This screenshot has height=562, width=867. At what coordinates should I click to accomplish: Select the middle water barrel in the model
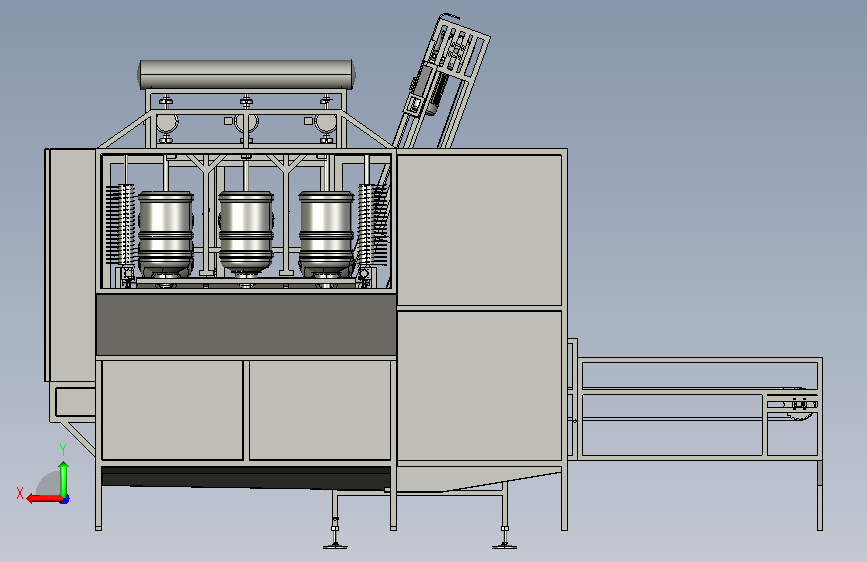246,233
